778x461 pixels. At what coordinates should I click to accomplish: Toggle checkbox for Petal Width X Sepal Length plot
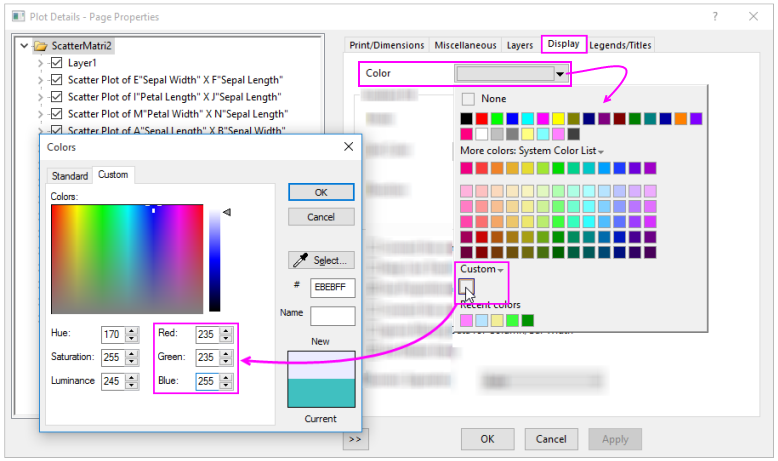point(57,114)
